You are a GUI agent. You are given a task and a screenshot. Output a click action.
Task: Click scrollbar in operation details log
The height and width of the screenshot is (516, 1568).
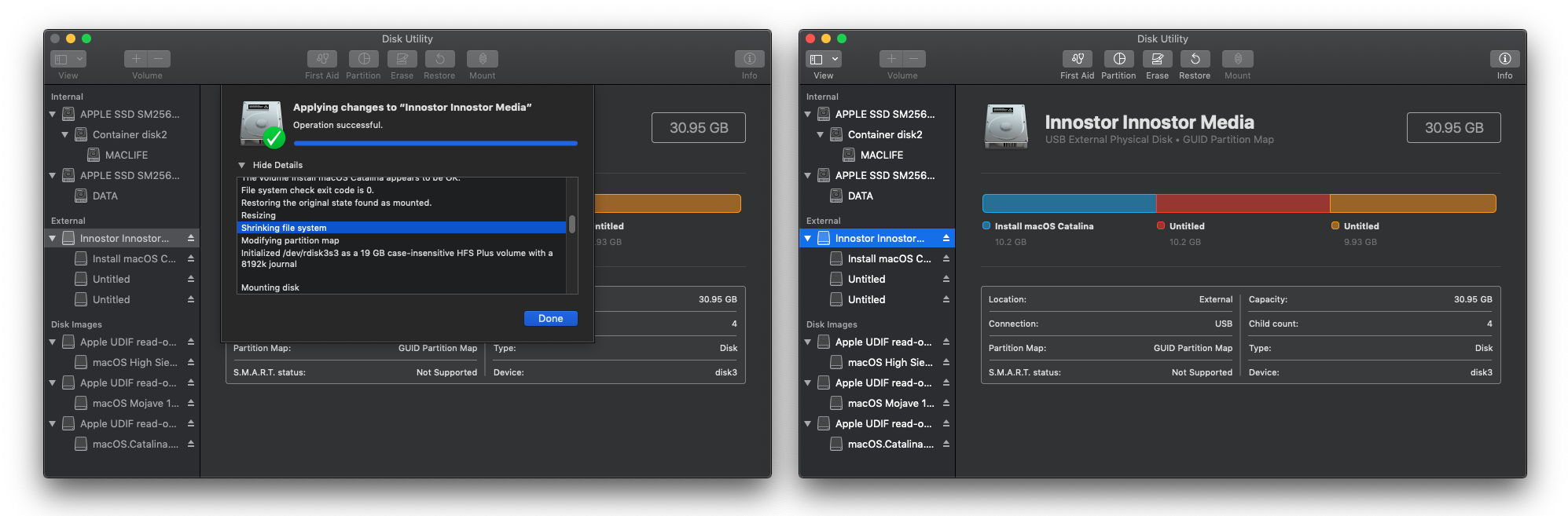click(572, 225)
